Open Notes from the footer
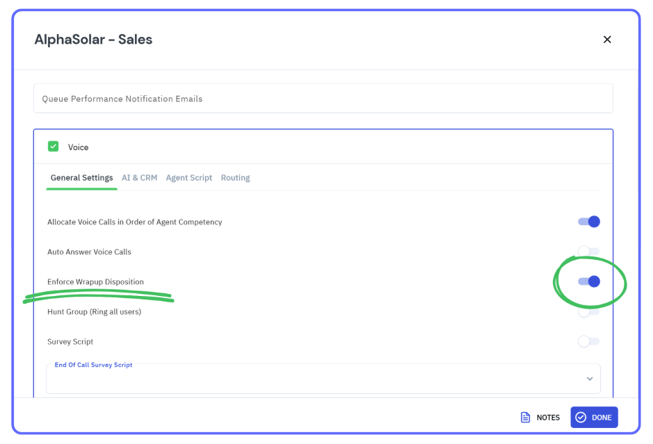653x444 pixels. (547, 417)
